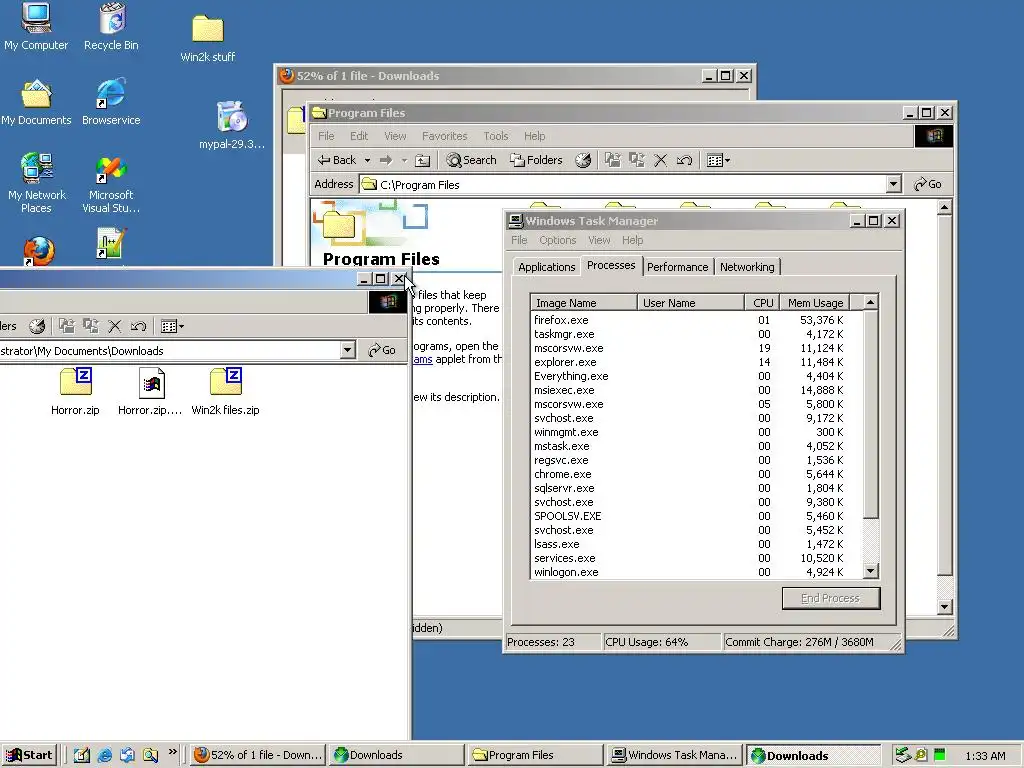Click the Add/Remove Programs link

click(423, 359)
